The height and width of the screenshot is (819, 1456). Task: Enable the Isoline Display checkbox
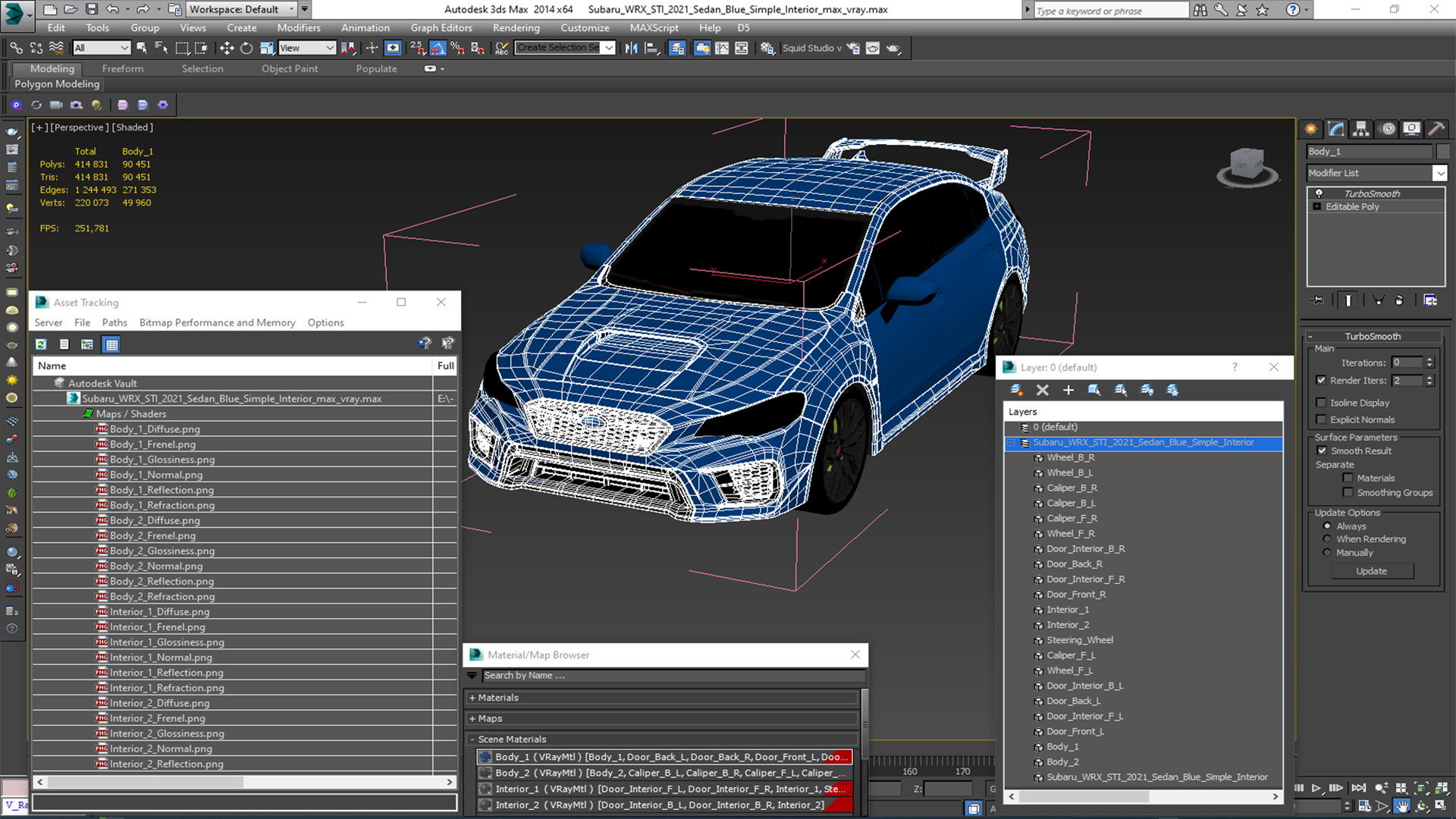(1322, 403)
